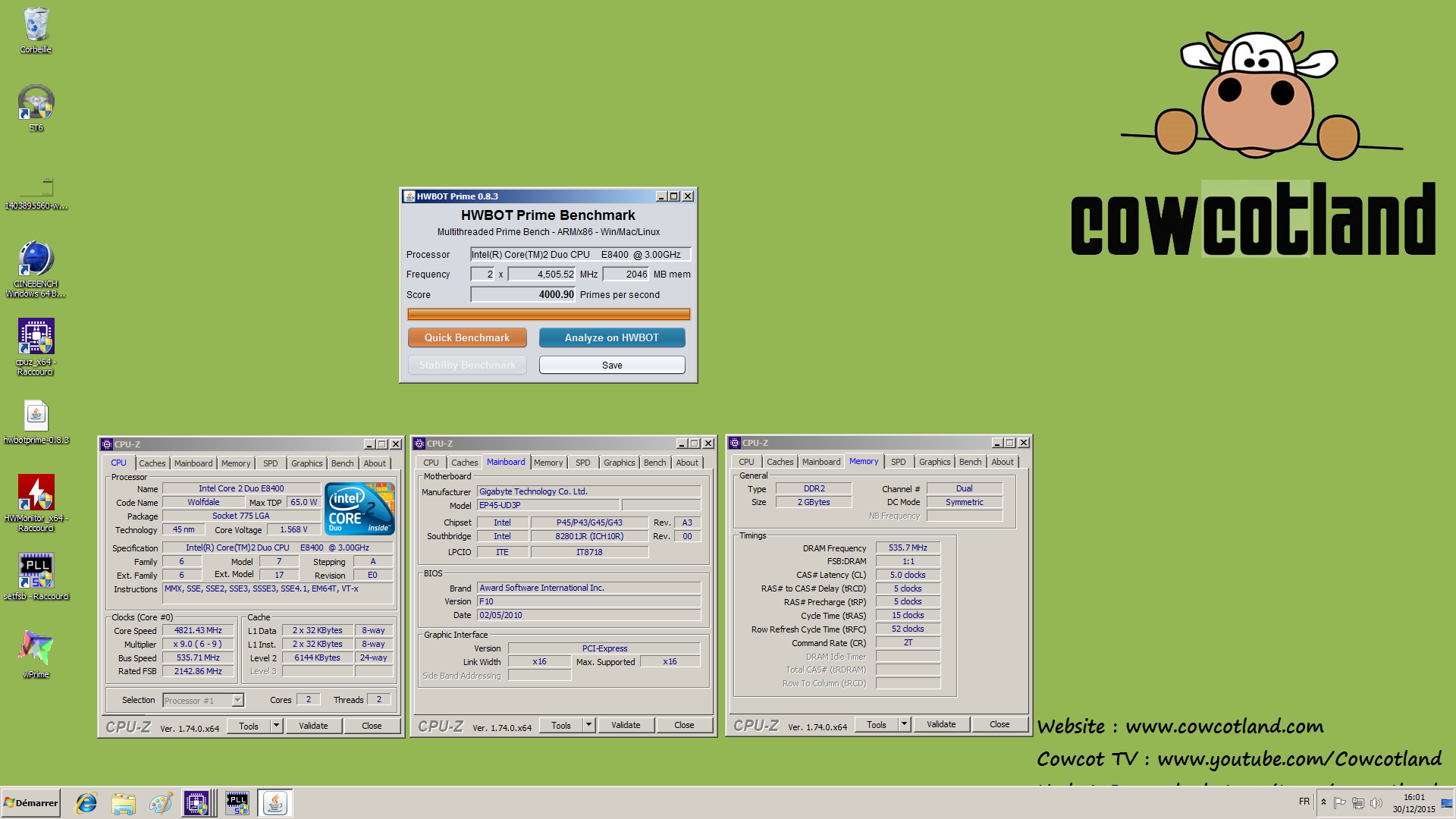Click the Score 4000.90 field
1456x819 pixels.
click(523, 294)
